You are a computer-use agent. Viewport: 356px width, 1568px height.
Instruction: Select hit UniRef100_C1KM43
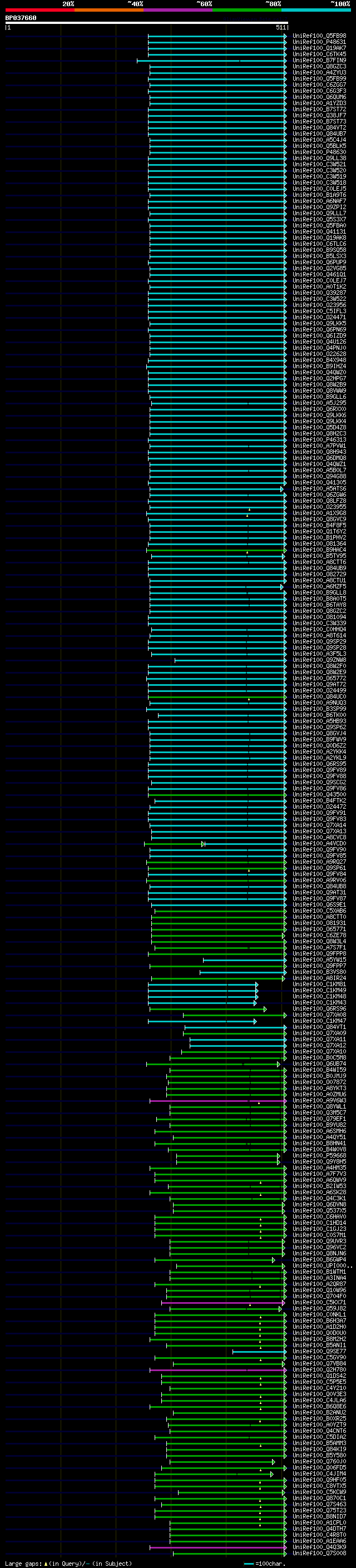(x=319, y=1002)
